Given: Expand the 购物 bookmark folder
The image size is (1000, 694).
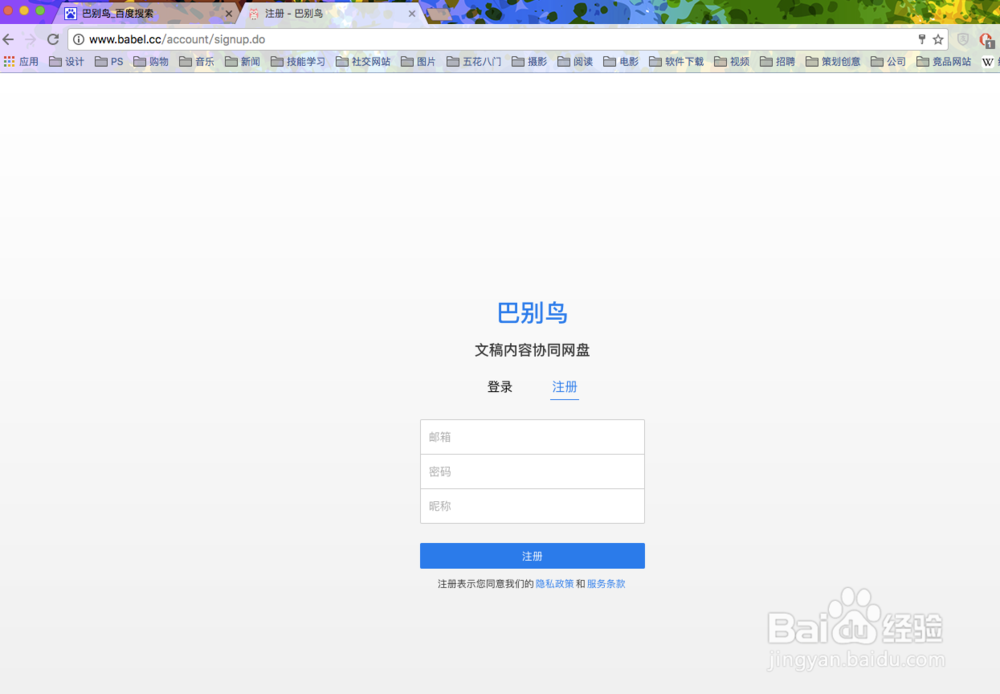Looking at the screenshot, I should 151,61.
